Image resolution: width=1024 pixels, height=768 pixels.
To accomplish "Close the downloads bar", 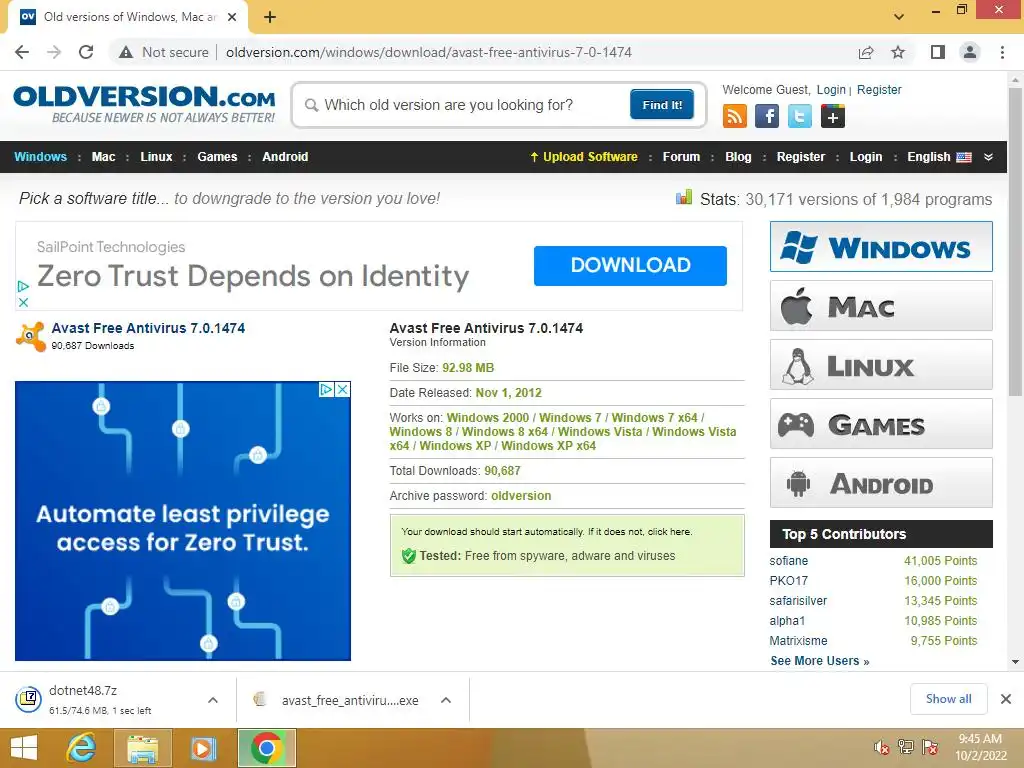I will (1006, 699).
